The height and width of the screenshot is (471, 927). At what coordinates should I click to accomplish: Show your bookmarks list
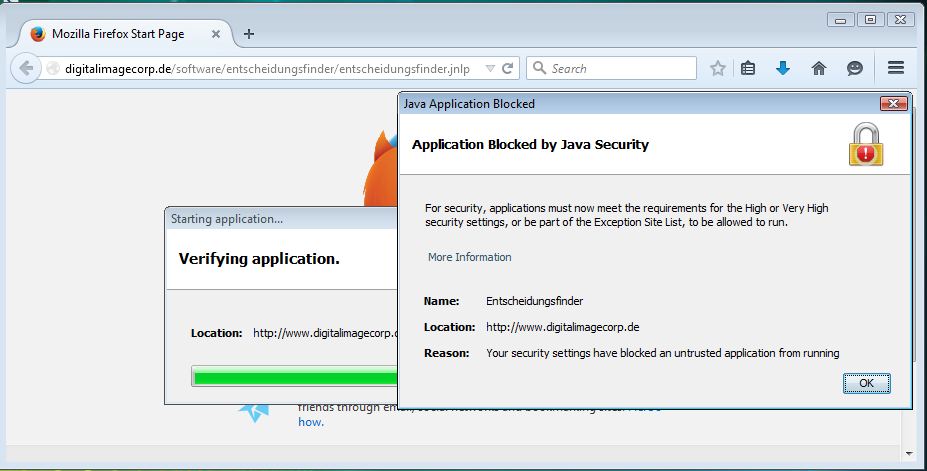(x=748, y=69)
